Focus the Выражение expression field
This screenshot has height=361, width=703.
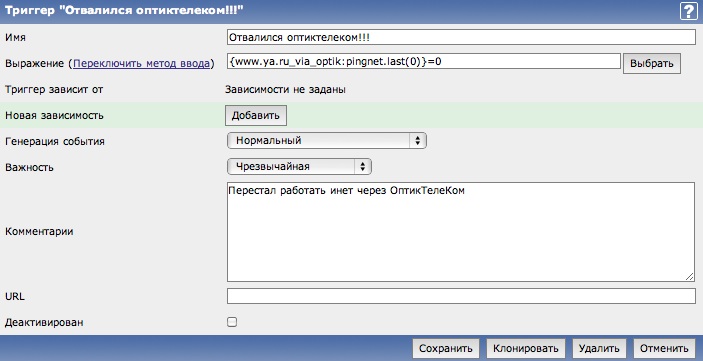(x=424, y=61)
